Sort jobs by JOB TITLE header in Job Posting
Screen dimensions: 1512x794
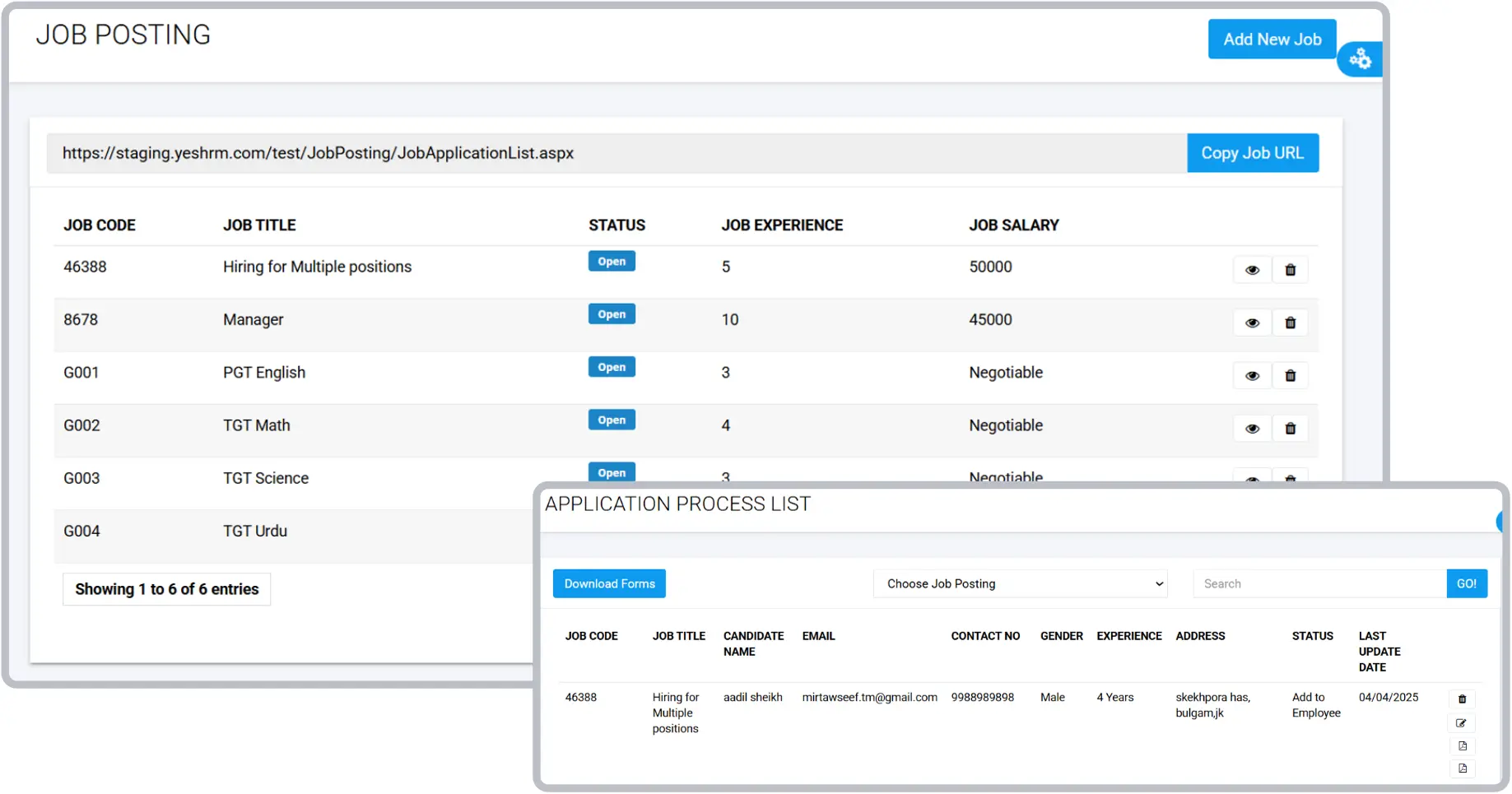pos(259,225)
